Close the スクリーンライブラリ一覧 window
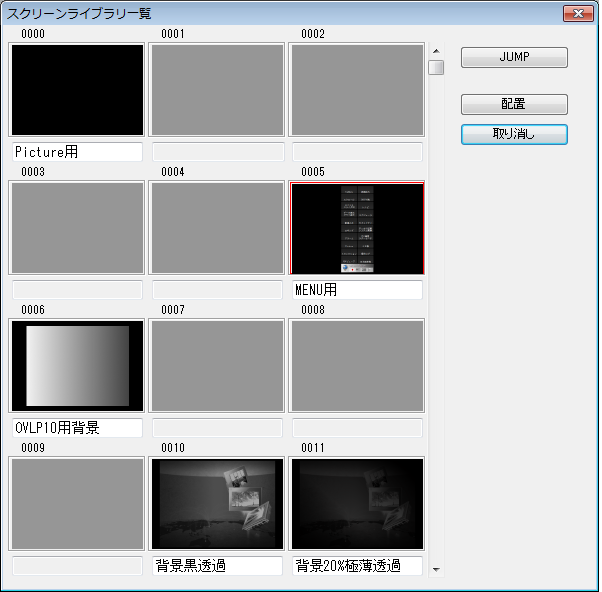The image size is (602, 592). (x=575, y=13)
